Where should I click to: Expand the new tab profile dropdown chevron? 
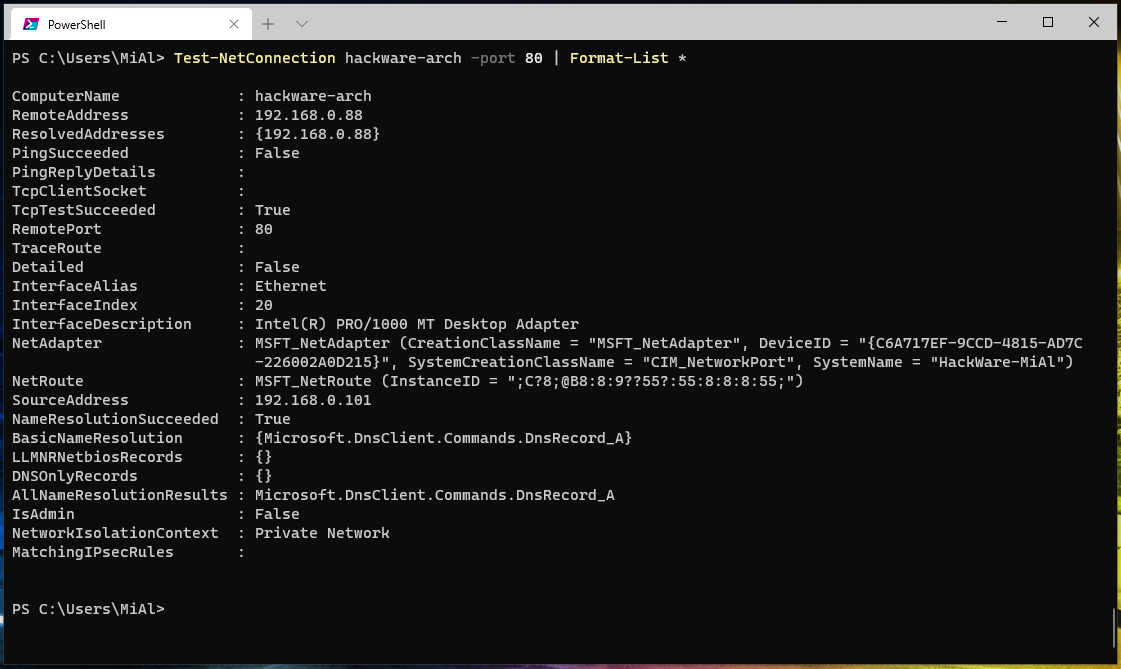pos(302,23)
